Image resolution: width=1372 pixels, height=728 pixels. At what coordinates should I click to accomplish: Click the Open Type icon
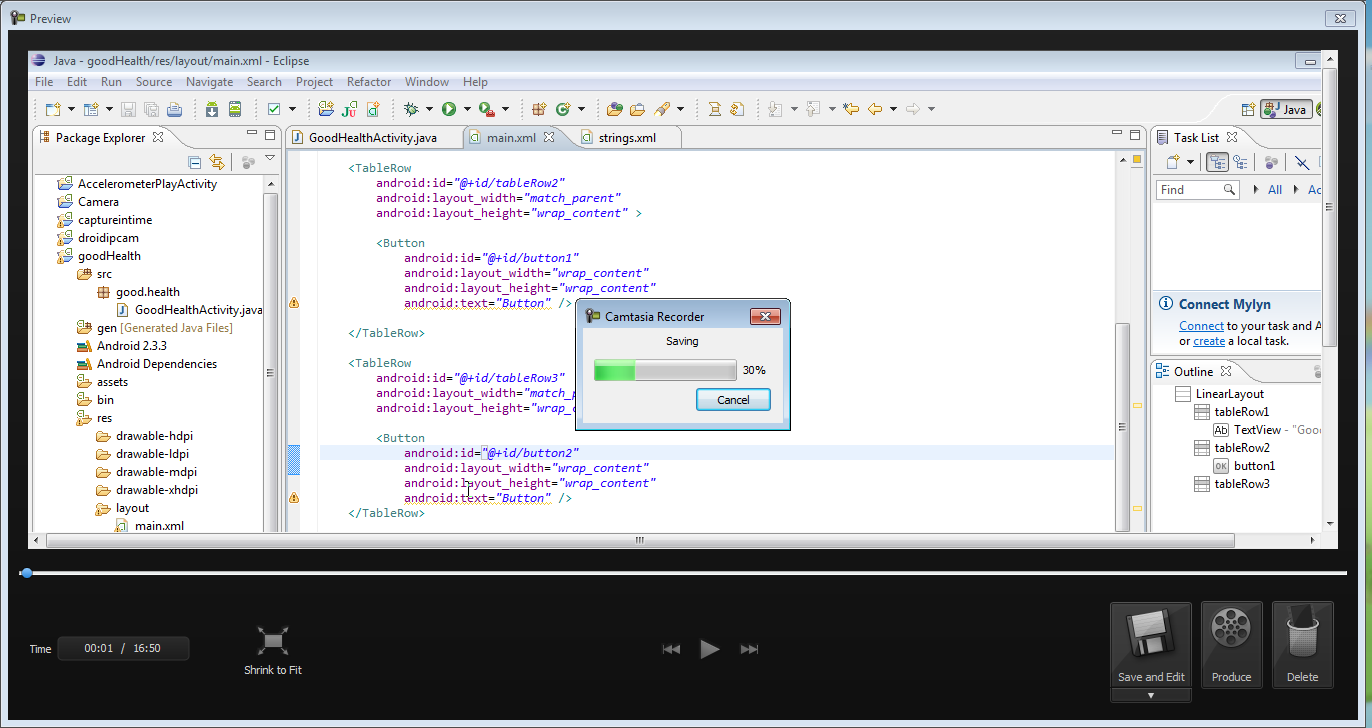[x=614, y=109]
